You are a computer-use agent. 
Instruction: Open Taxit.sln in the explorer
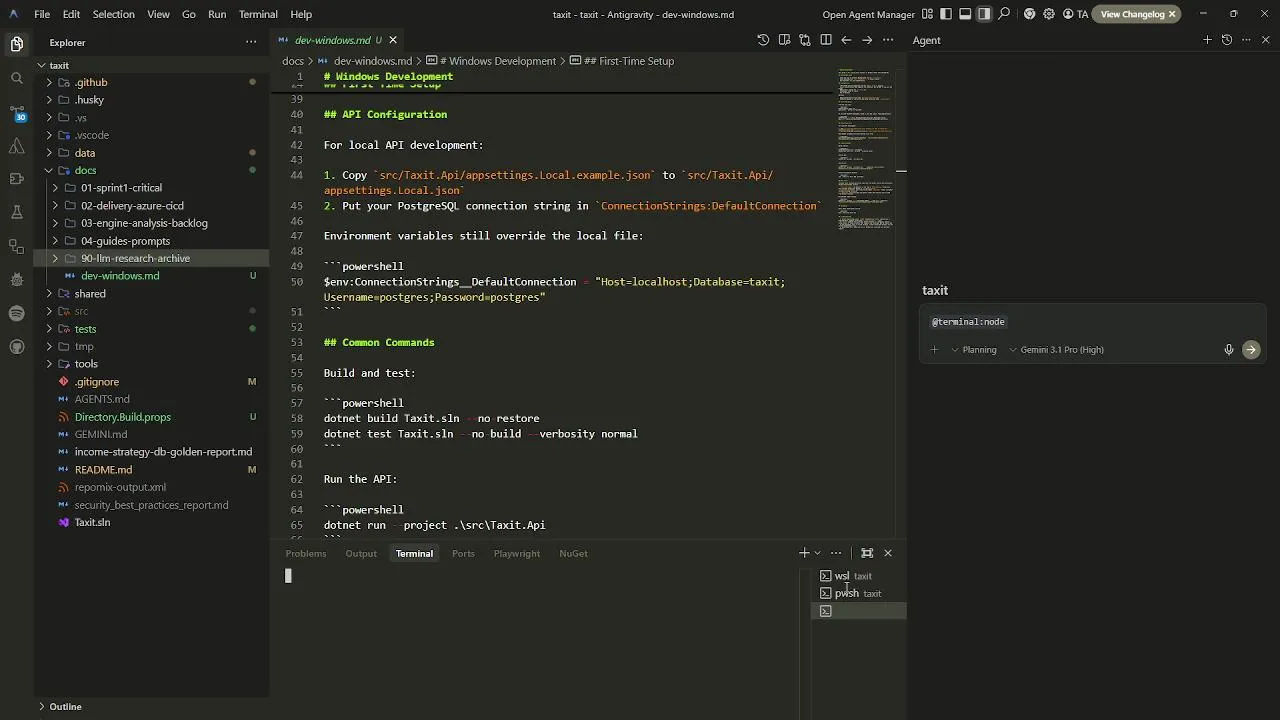pyautogui.click(x=92, y=522)
